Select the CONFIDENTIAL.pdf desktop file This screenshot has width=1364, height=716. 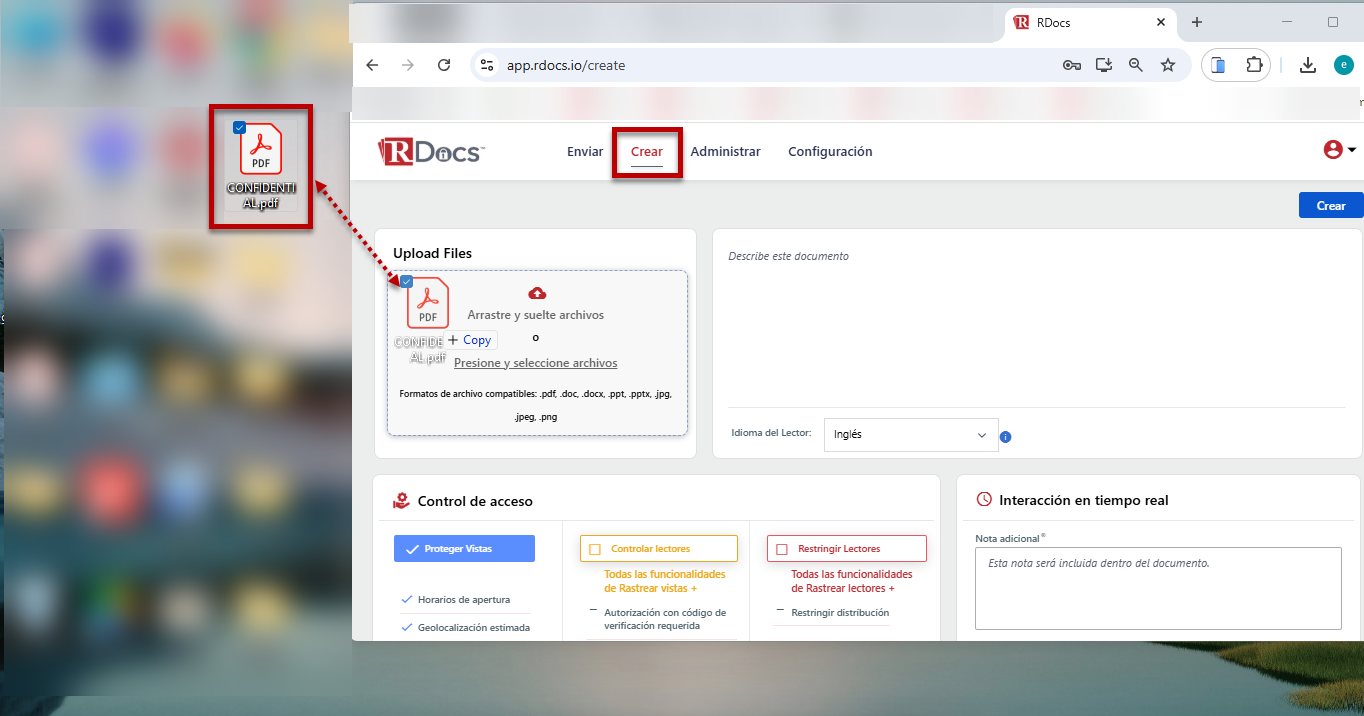click(260, 165)
